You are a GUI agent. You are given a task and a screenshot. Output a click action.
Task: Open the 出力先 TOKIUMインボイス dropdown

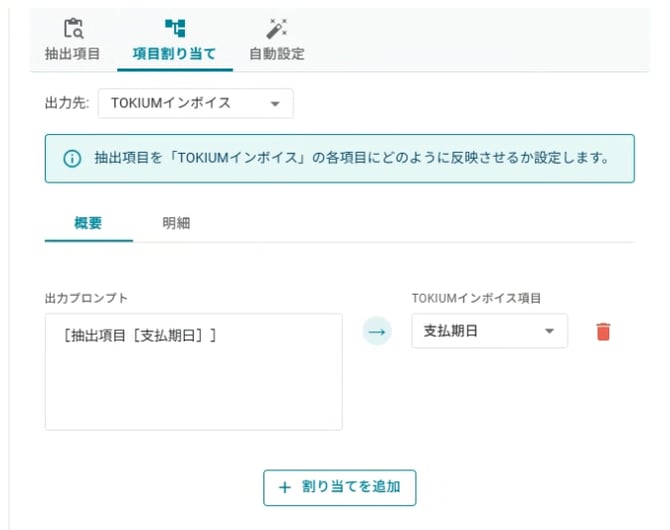(x=195, y=103)
